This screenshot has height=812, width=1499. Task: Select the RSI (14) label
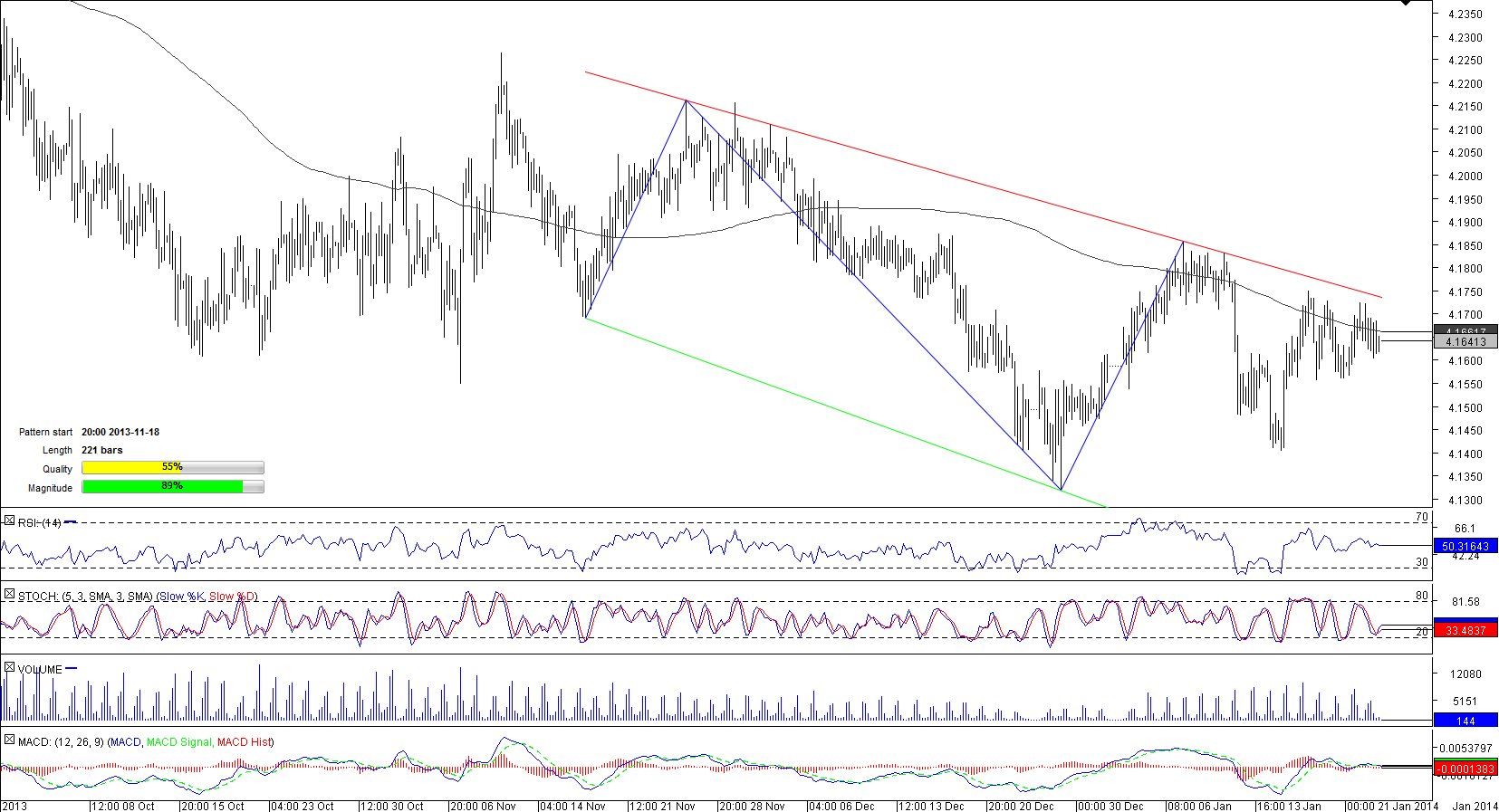[x=40, y=523]
